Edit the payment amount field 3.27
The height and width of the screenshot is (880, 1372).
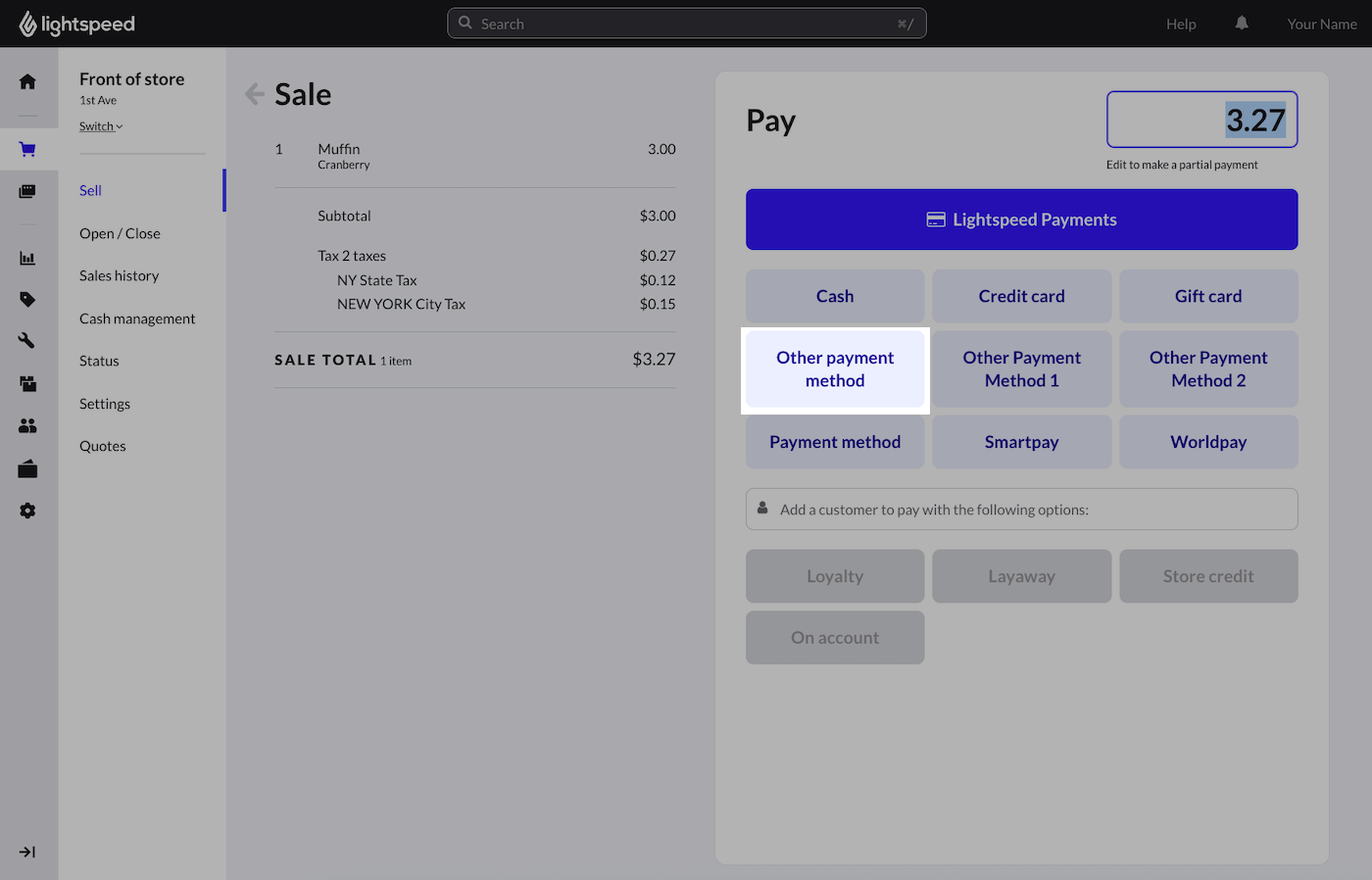[1202, 120]
